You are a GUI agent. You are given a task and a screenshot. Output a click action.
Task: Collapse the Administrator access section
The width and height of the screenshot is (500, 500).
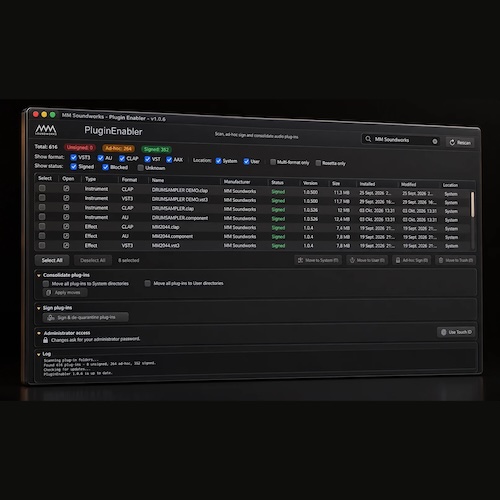click(39, 333)
